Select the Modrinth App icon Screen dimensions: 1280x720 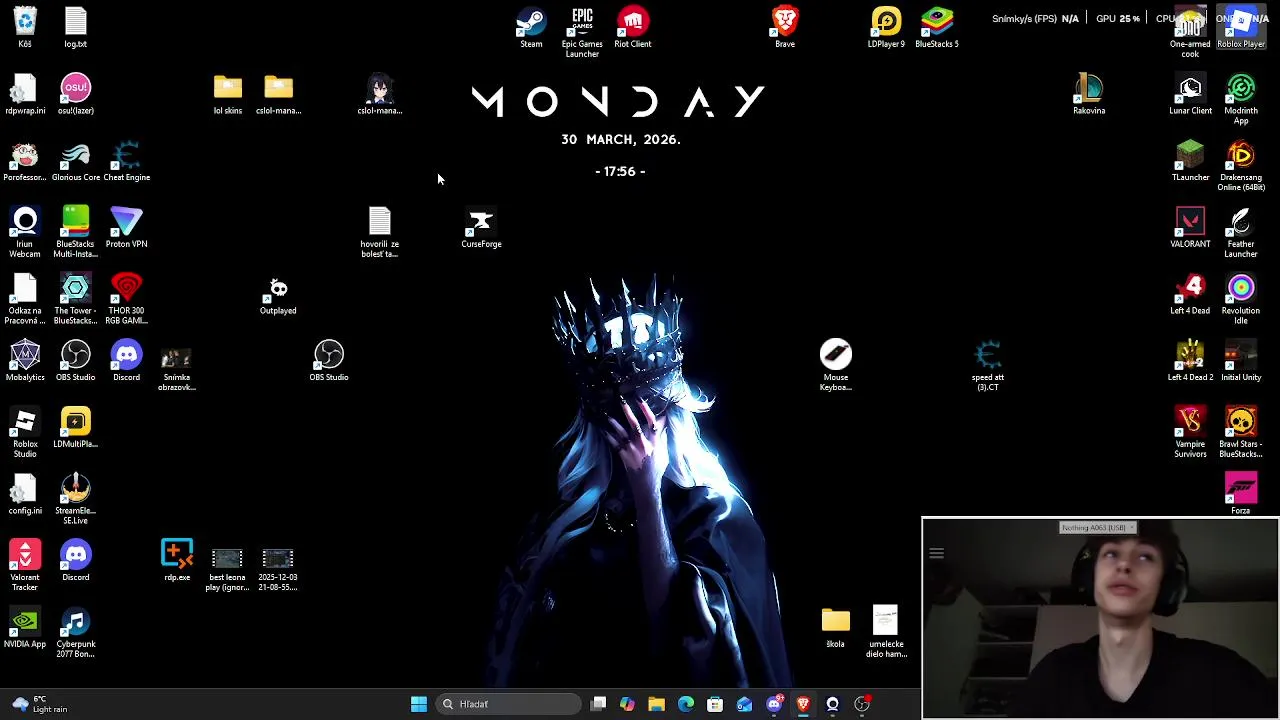tap(1241, 99)
